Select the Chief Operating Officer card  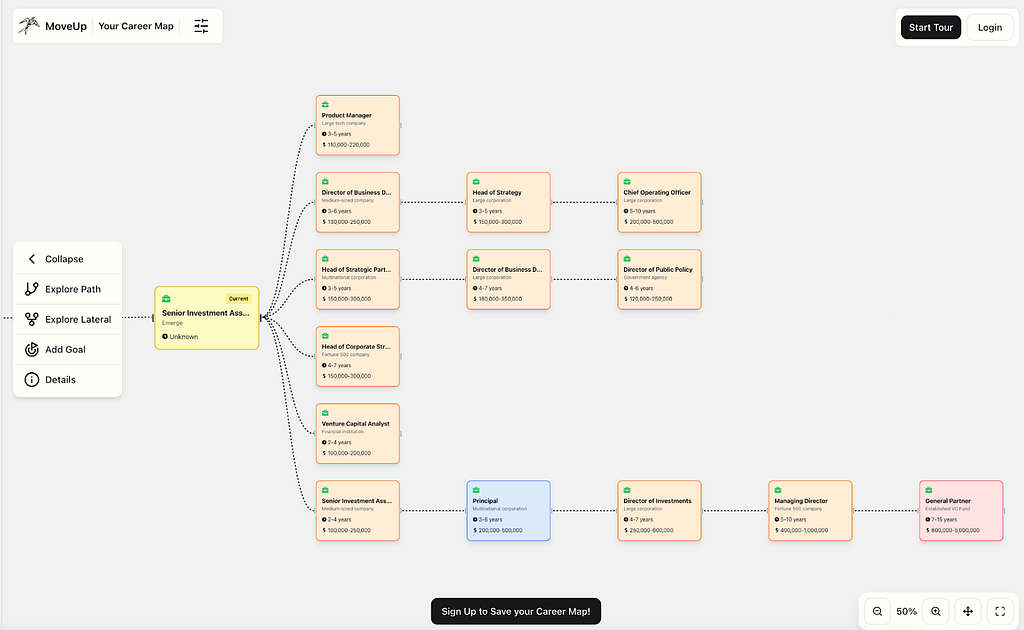659,202
